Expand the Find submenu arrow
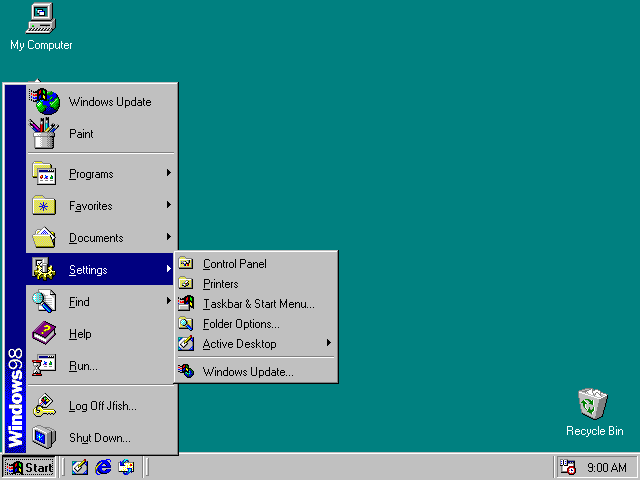The height and width of the screenshot is (480, 640). pos(169,301)
